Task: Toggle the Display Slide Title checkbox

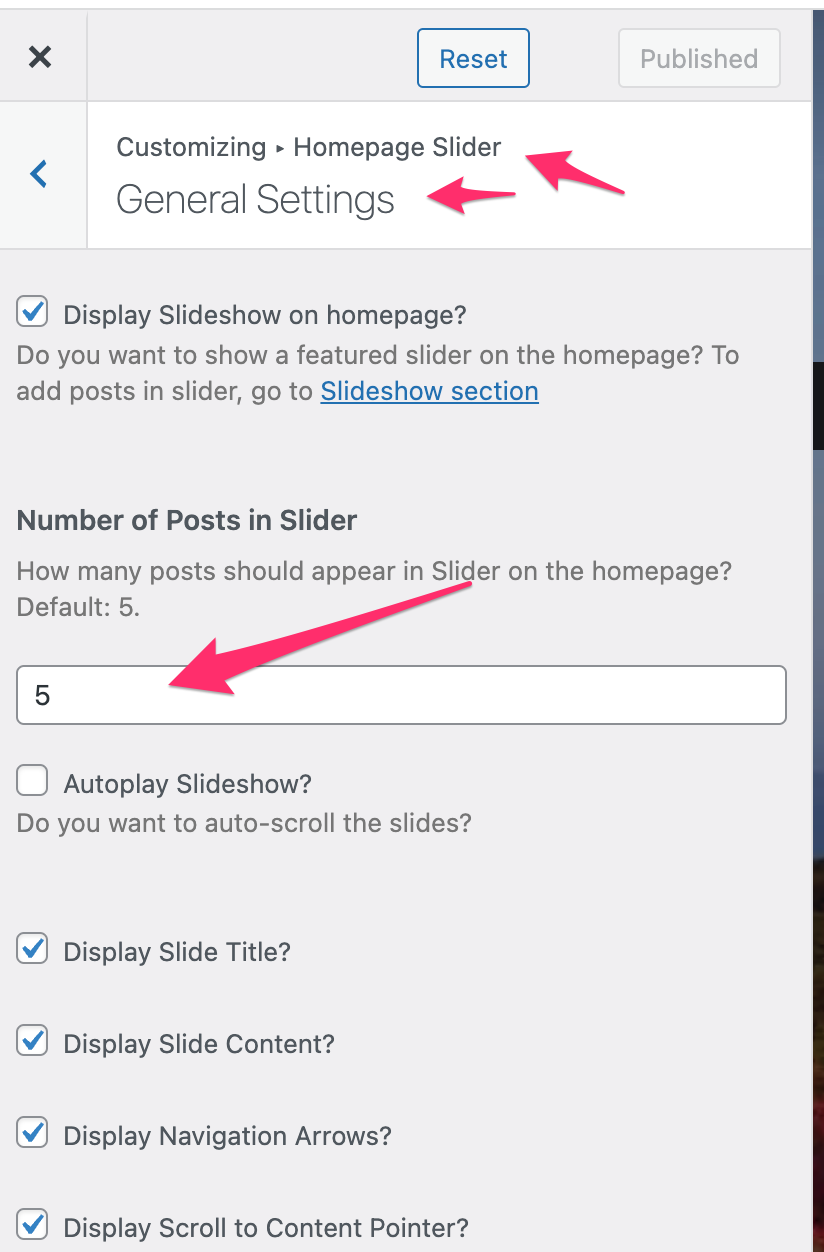Action: [x=32, y=949]
